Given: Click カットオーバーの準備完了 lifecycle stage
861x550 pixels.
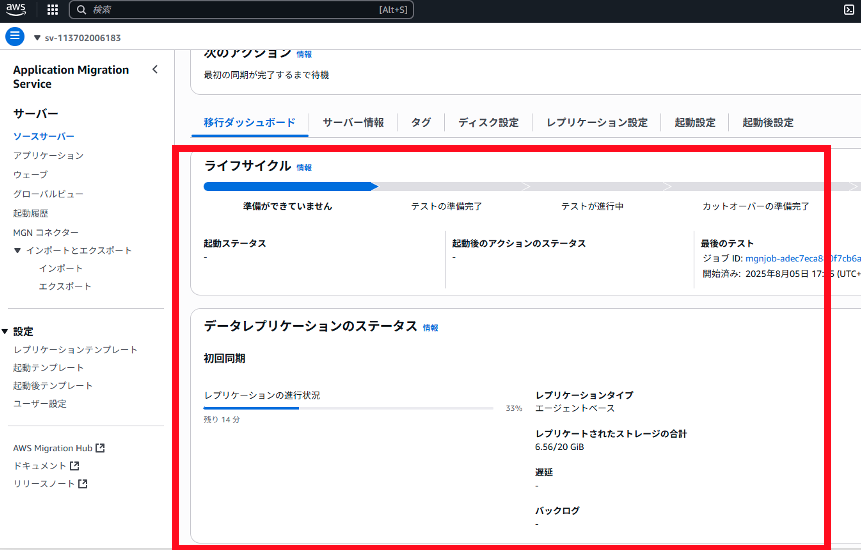Looking at the screenshot, I should [x=756, y=206].
